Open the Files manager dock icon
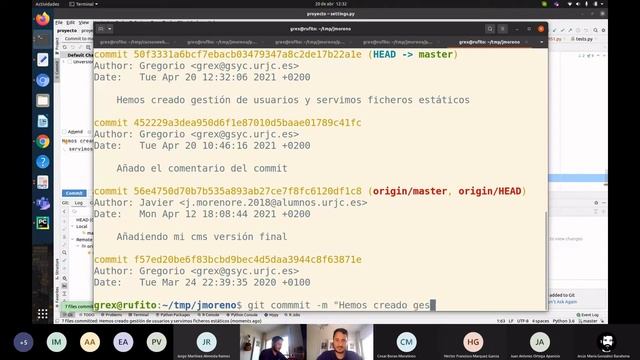The image size is (640, 360). click(x=43, y=100)
